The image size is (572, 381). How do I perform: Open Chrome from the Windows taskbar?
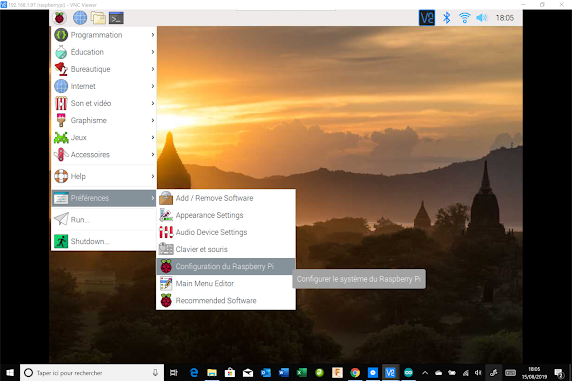click(355, 373)
